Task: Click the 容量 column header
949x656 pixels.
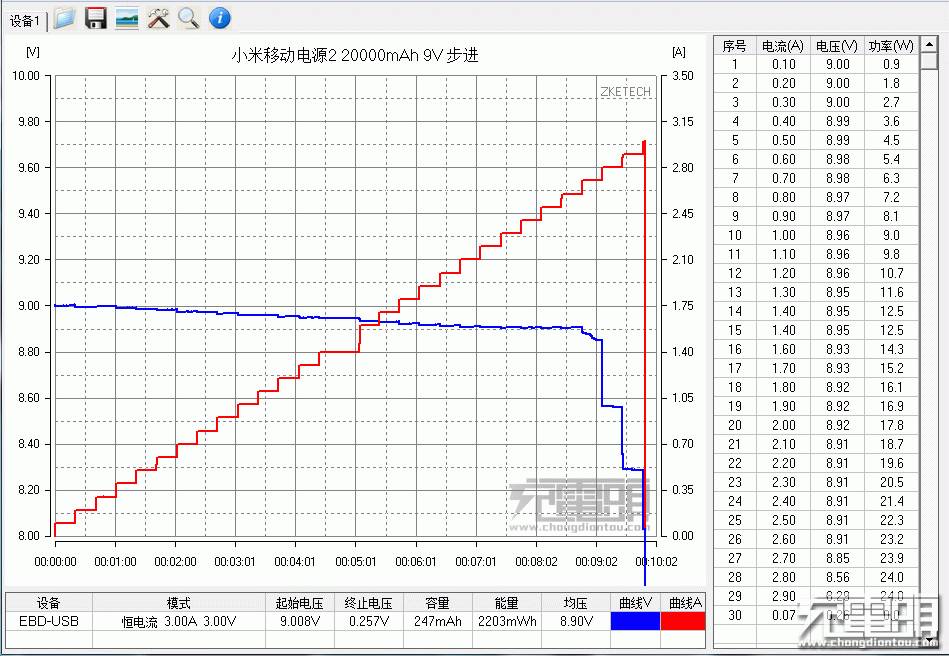Action: [x=437, y=603]
